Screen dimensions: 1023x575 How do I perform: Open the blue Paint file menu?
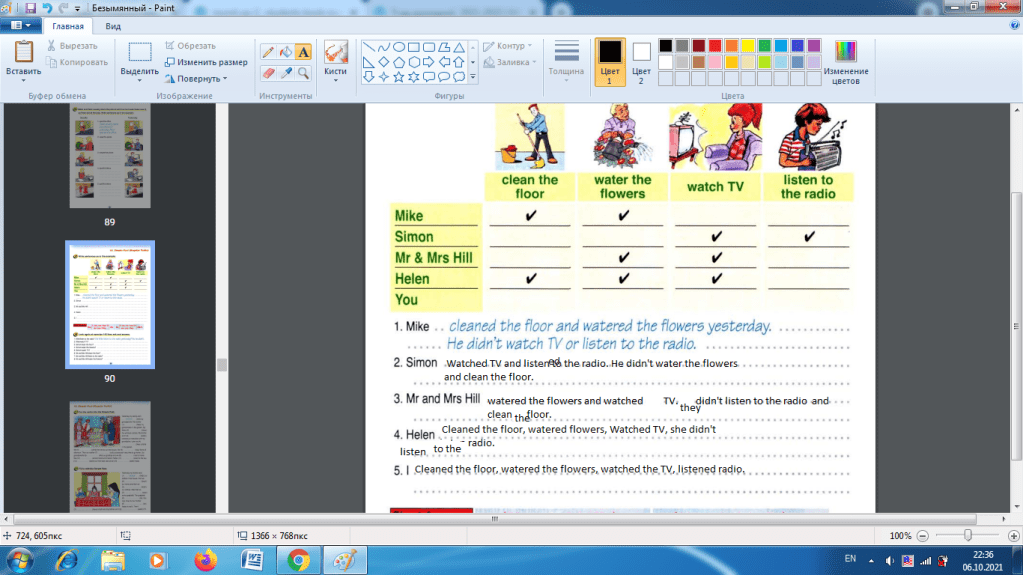20,27
